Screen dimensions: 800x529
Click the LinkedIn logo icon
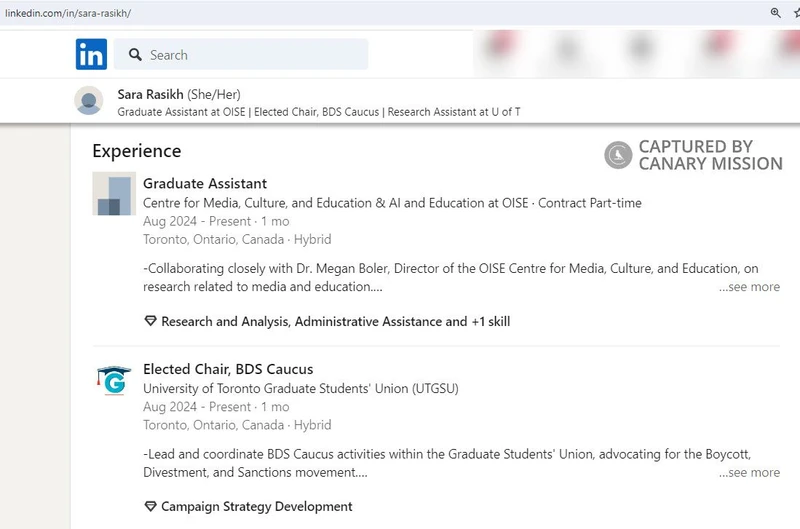[91, 54]
